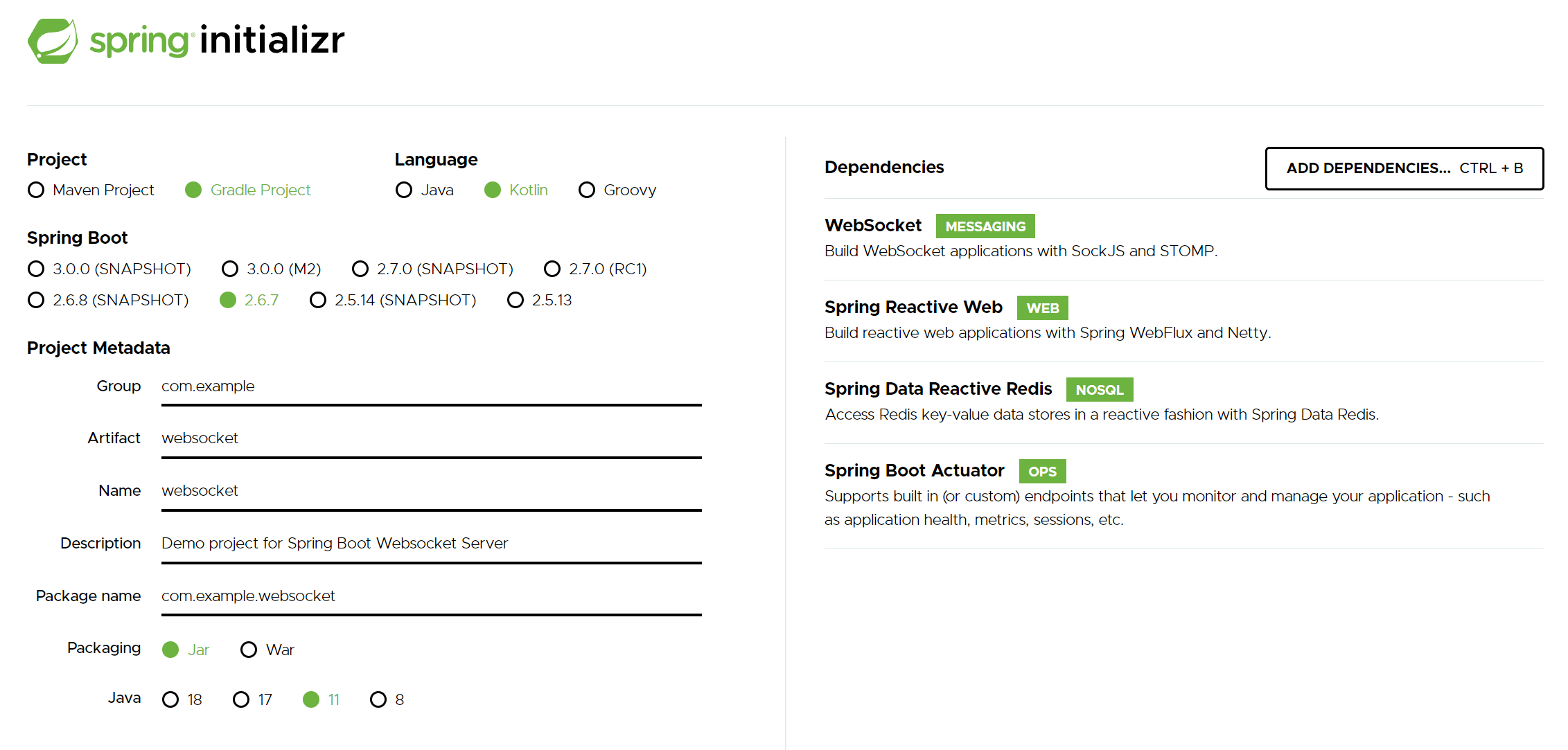The height and width of the screenshot is (750, 1568).
Task: Pick Spring Boot 3.0.0 (M2) version
Action: click(230, 269)
